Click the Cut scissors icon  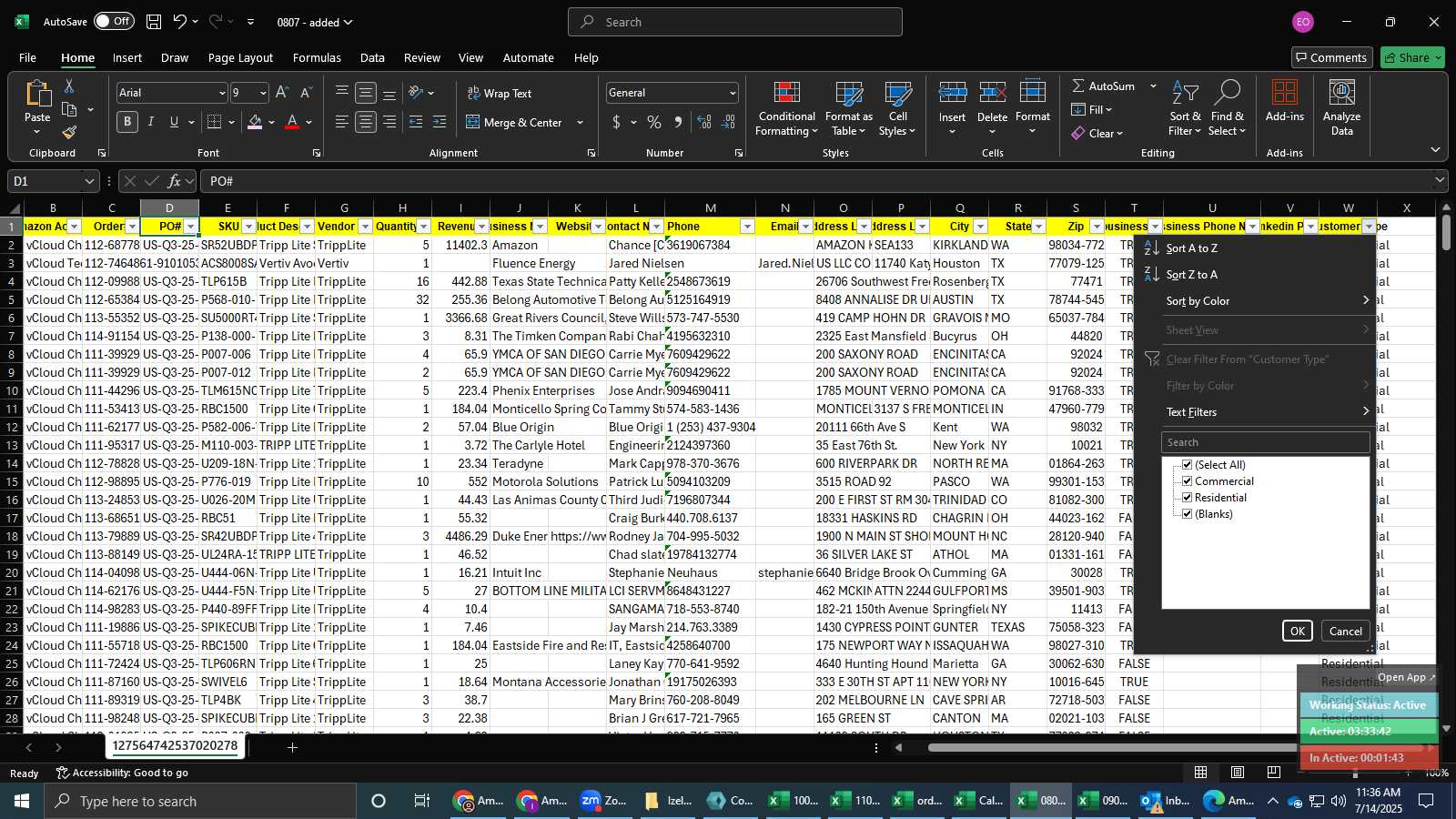(69, 86)
